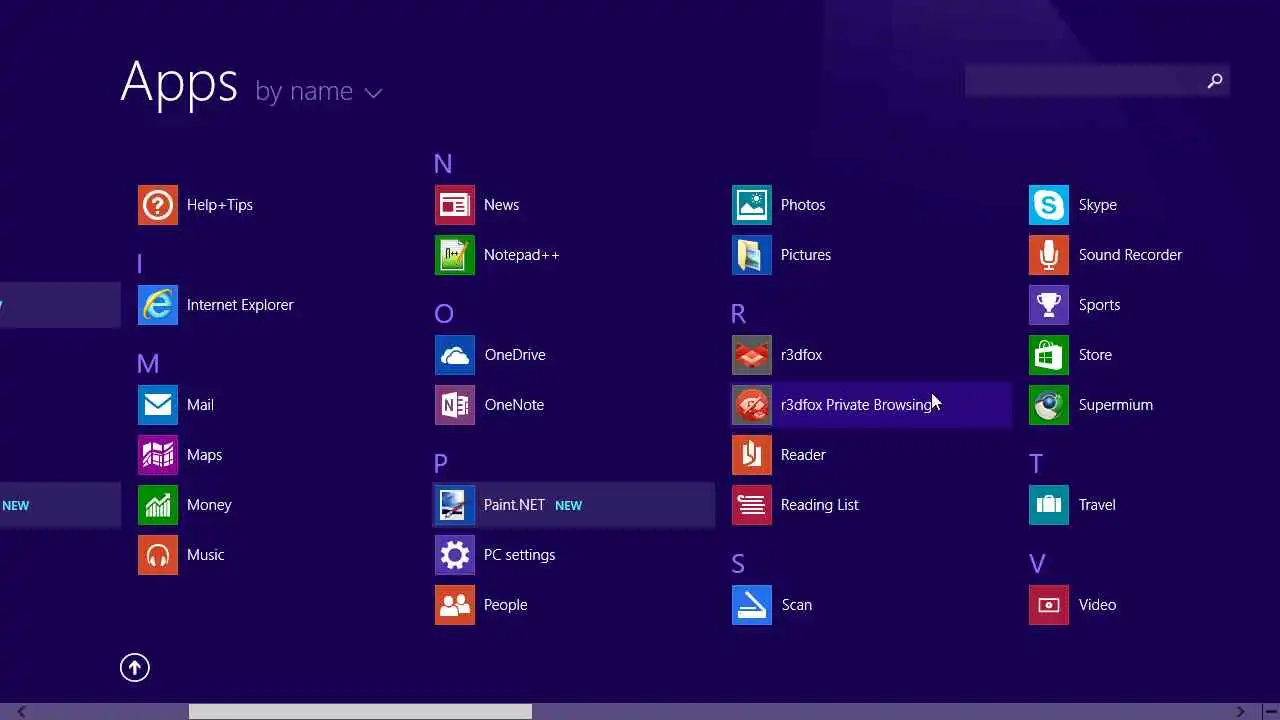1280x720 pixels.
Task: Click the S letter group header
Action: point(738,564)
